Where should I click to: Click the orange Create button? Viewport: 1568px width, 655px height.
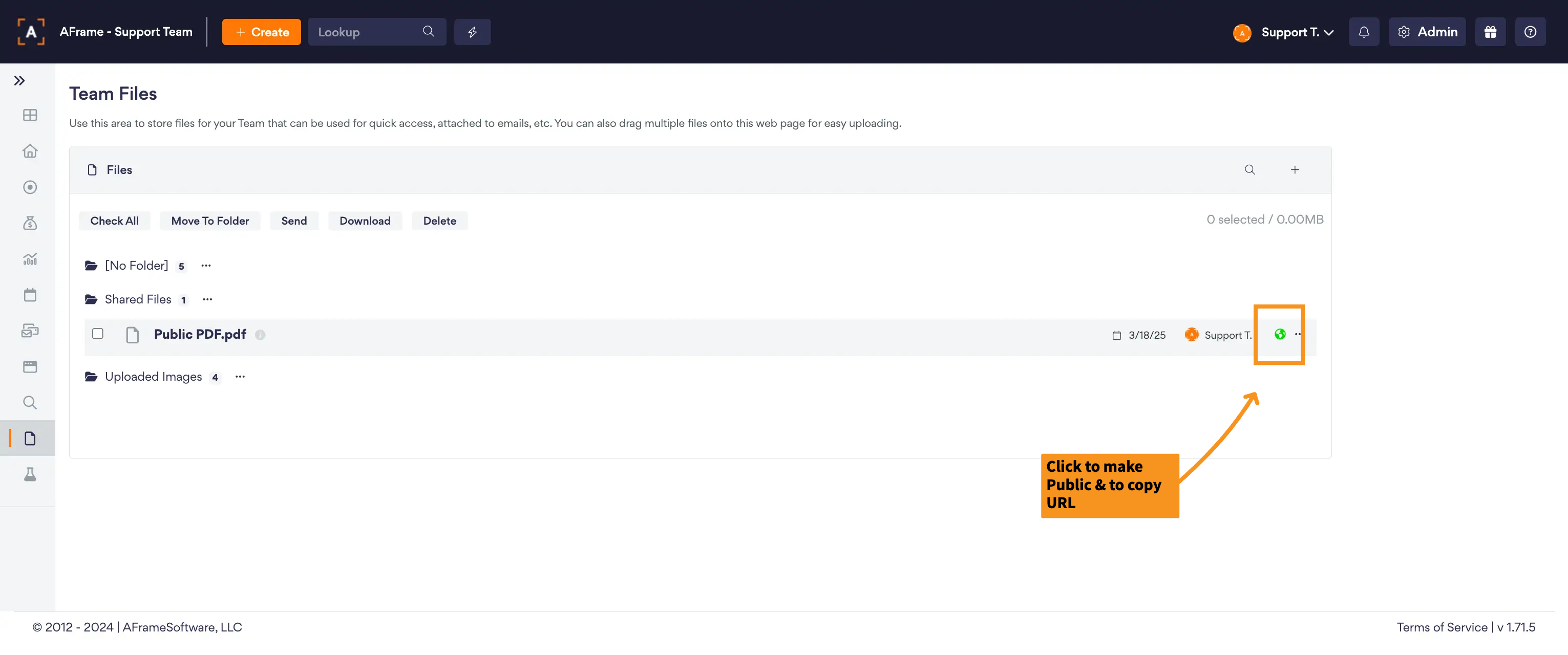coord(261,32)
